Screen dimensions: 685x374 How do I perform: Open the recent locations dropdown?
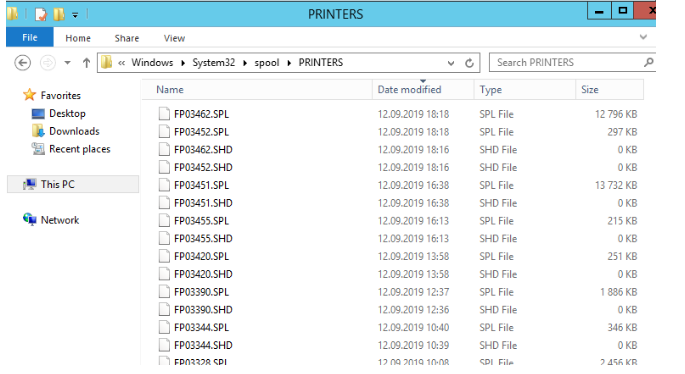[67, 63]
